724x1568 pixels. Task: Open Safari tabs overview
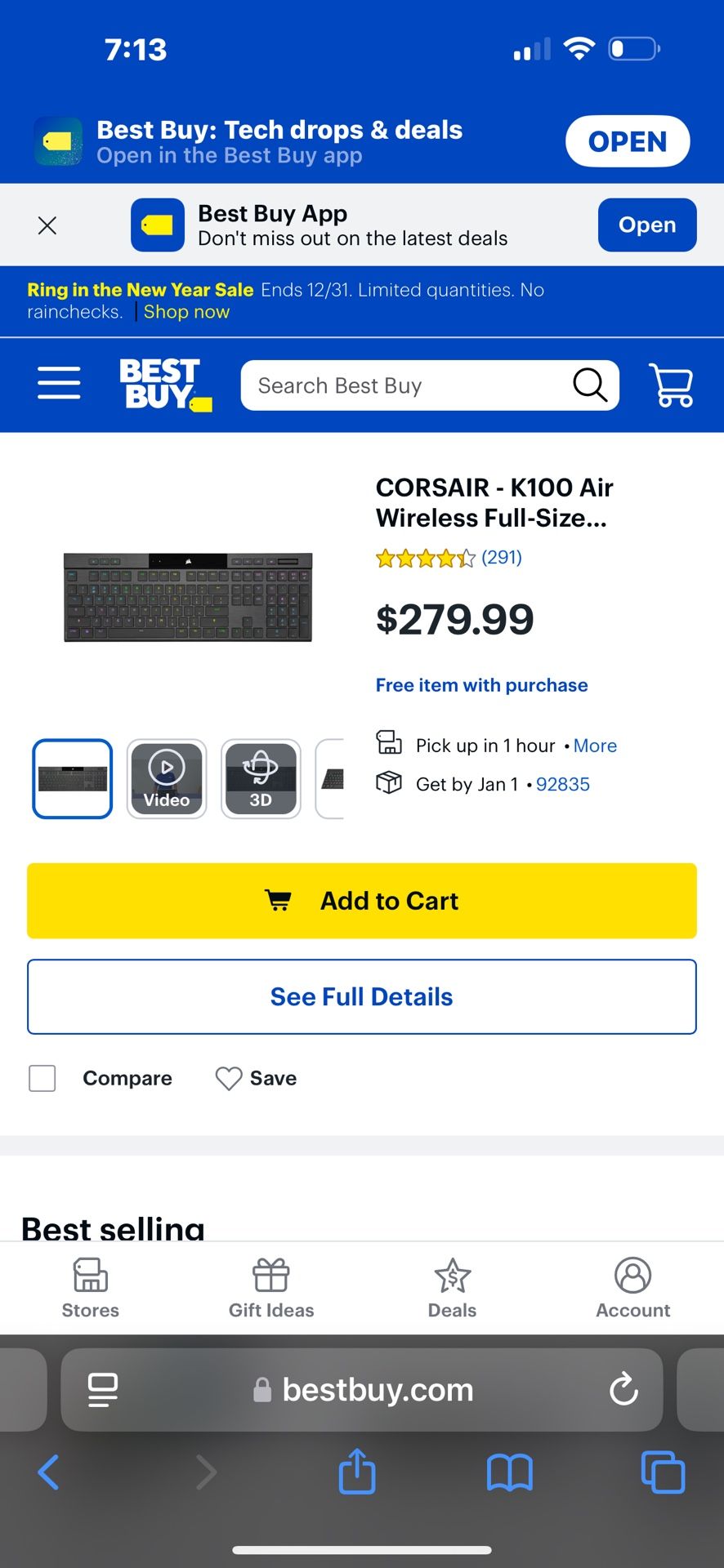[x=663, y=1472]
